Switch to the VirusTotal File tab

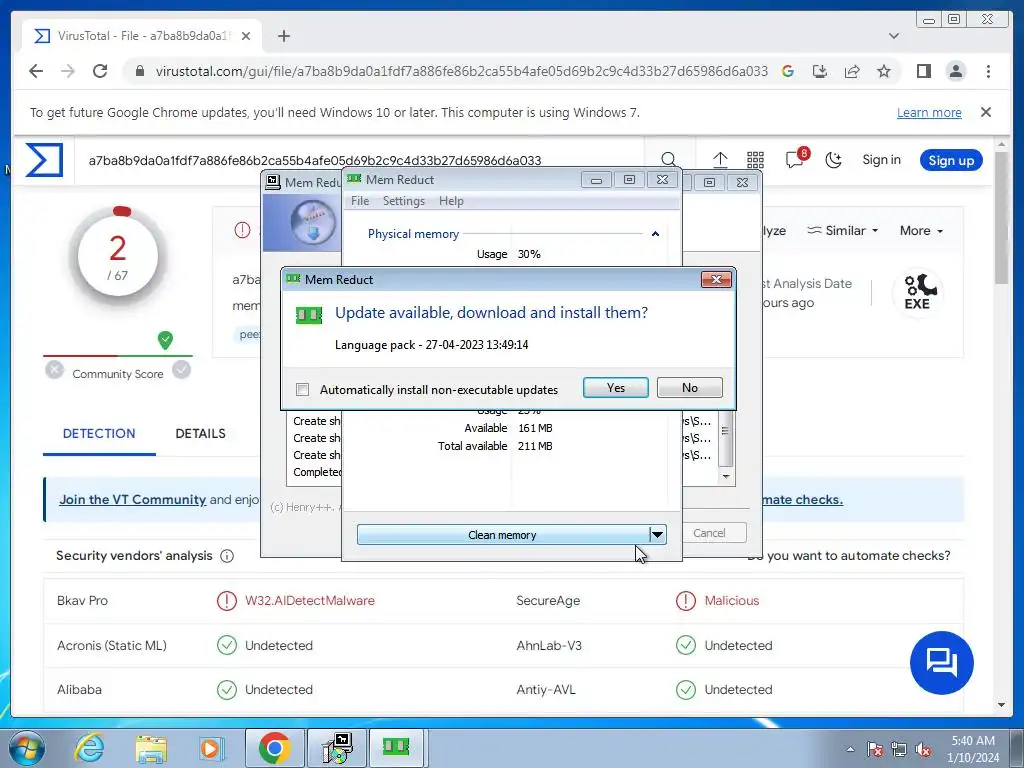click(x=142, y=36)
